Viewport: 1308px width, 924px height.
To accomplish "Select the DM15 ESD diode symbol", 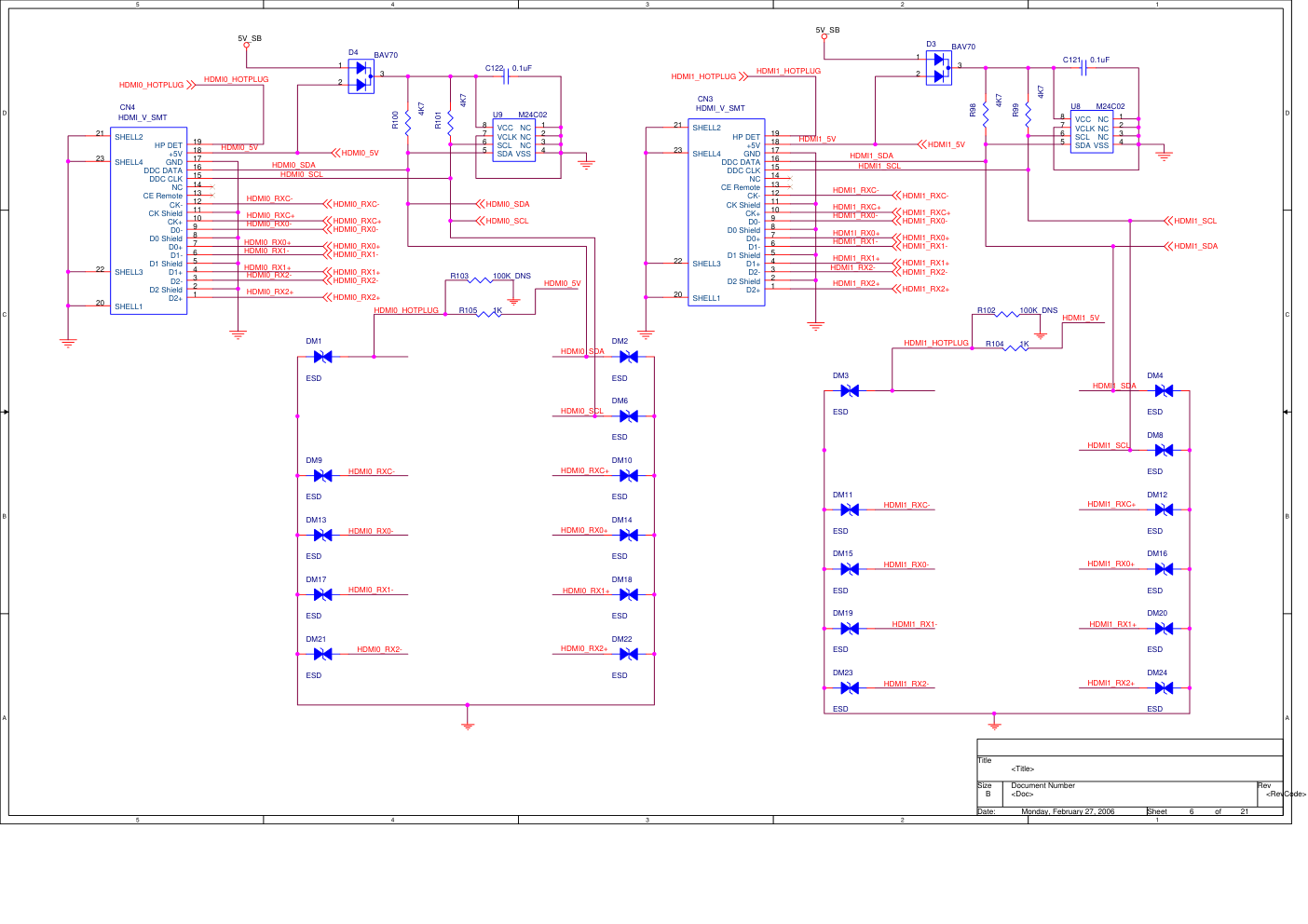I will (850, 569).
